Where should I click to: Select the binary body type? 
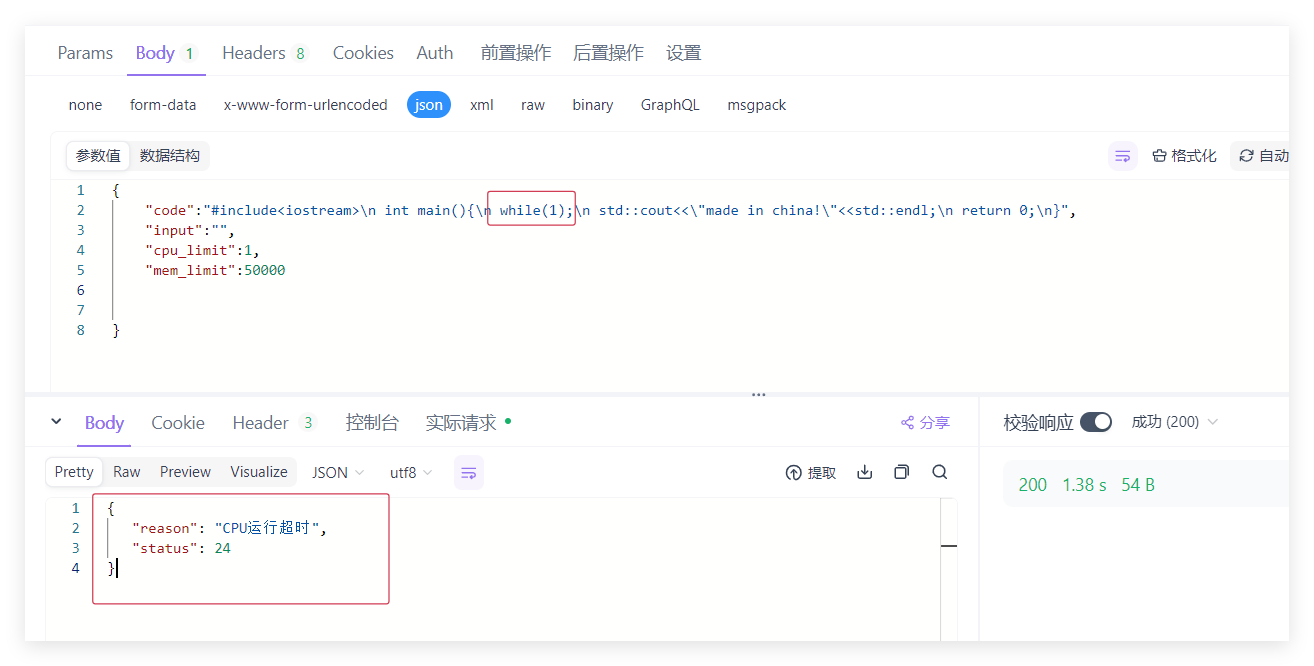coord(593,105)
